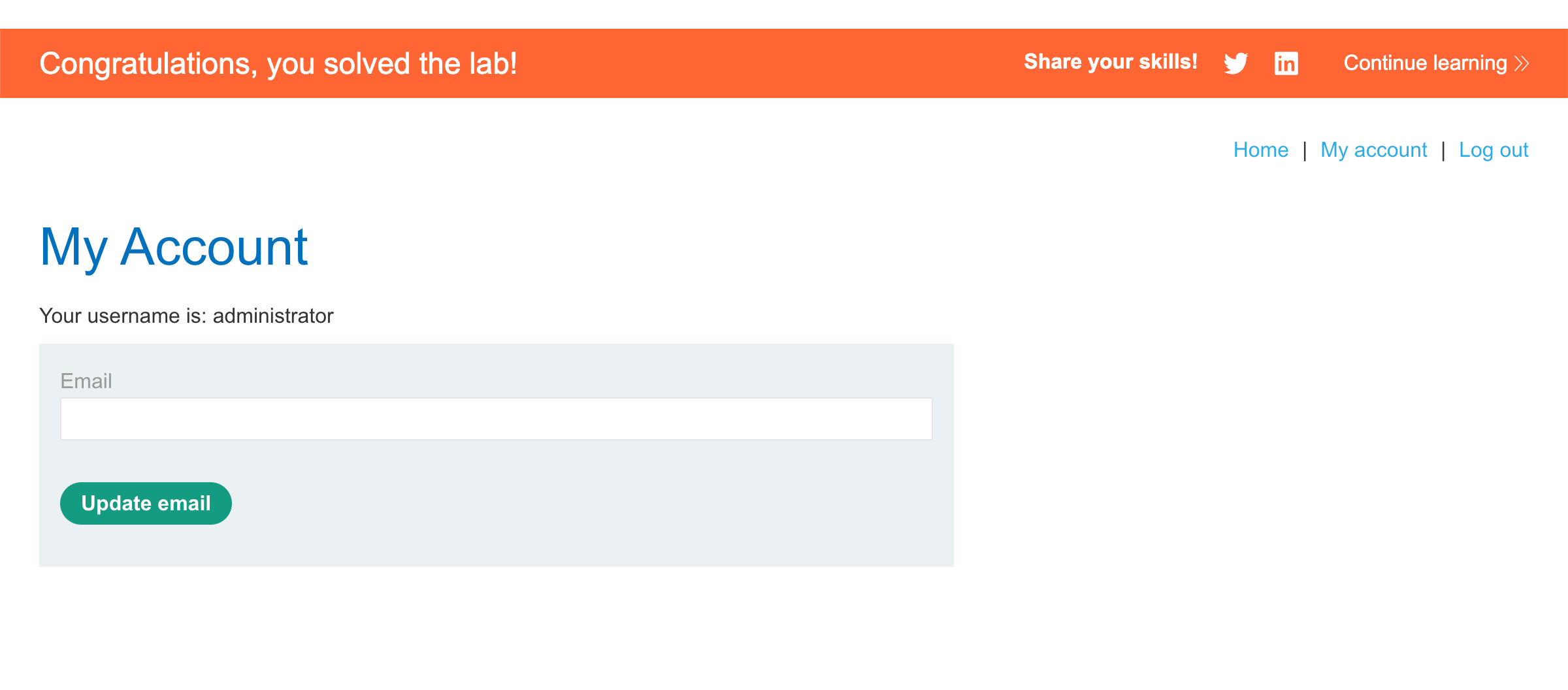Click the double chevron after Continue learning
This screenshot has width=1568, height=690.
coord(1522,63)
